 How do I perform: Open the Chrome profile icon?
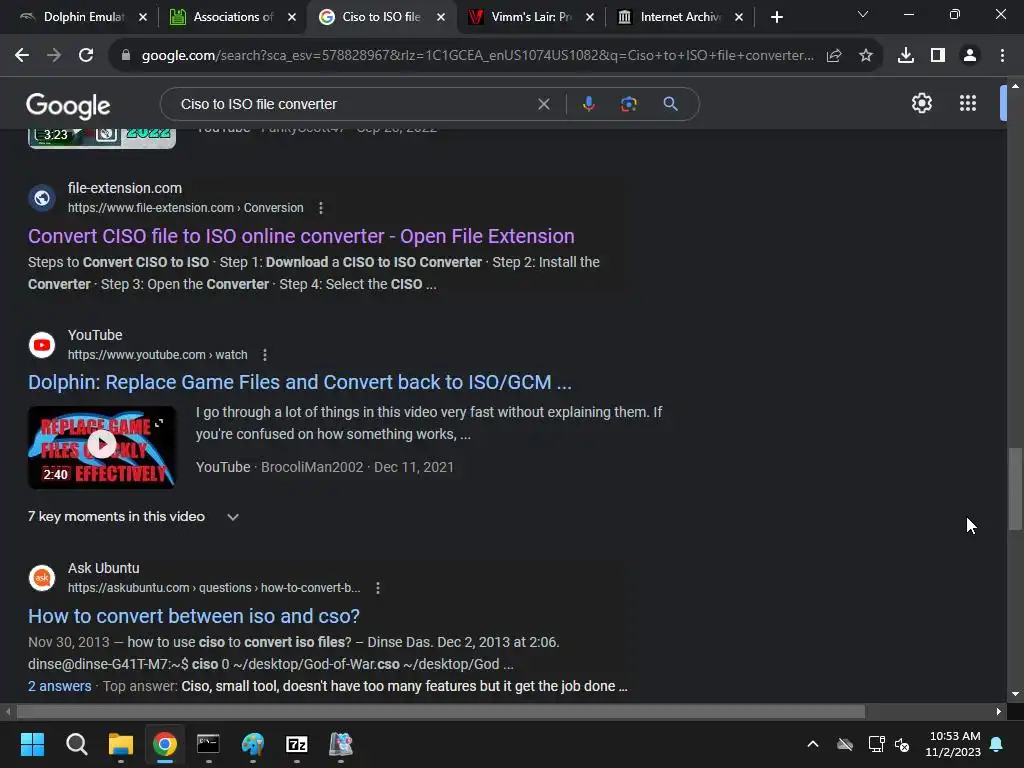[x=970, y=56]
